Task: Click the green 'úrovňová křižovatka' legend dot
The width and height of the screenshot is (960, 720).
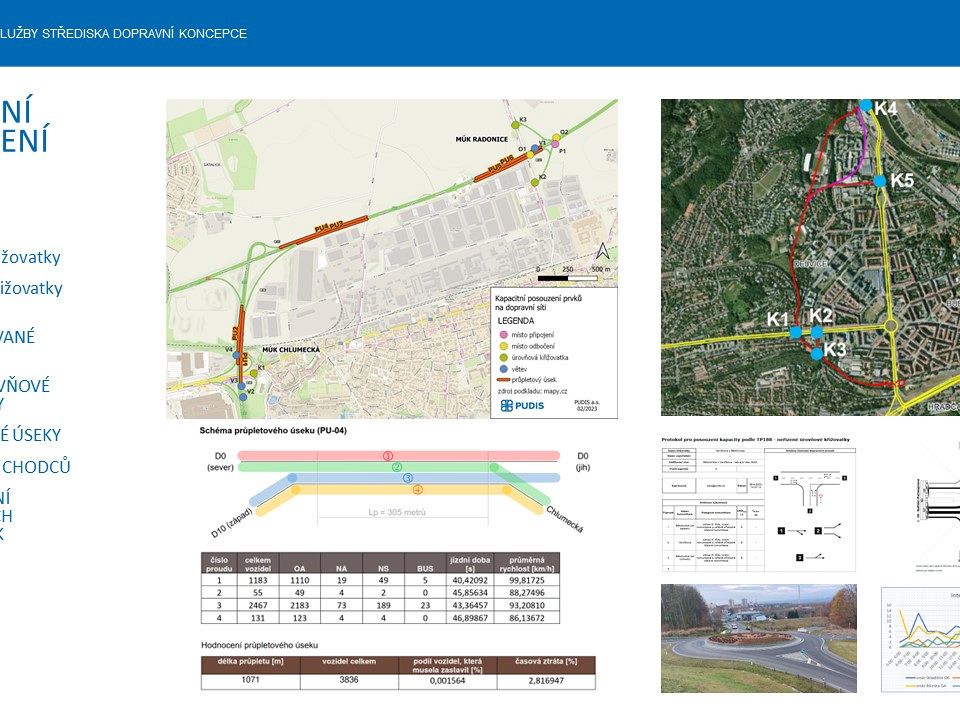Action: coord(504,358)
